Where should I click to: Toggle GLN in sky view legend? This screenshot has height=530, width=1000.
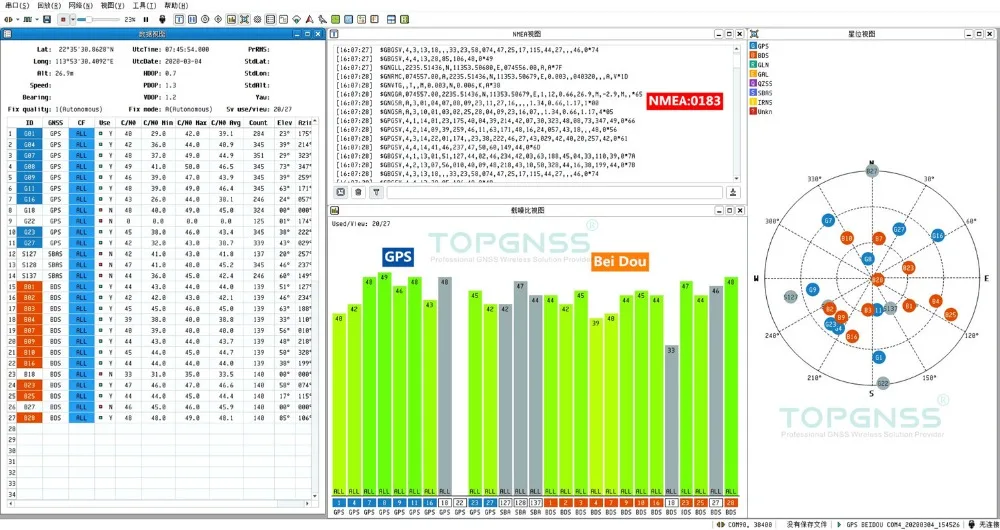pyautogui.click(x=760, y=65)
